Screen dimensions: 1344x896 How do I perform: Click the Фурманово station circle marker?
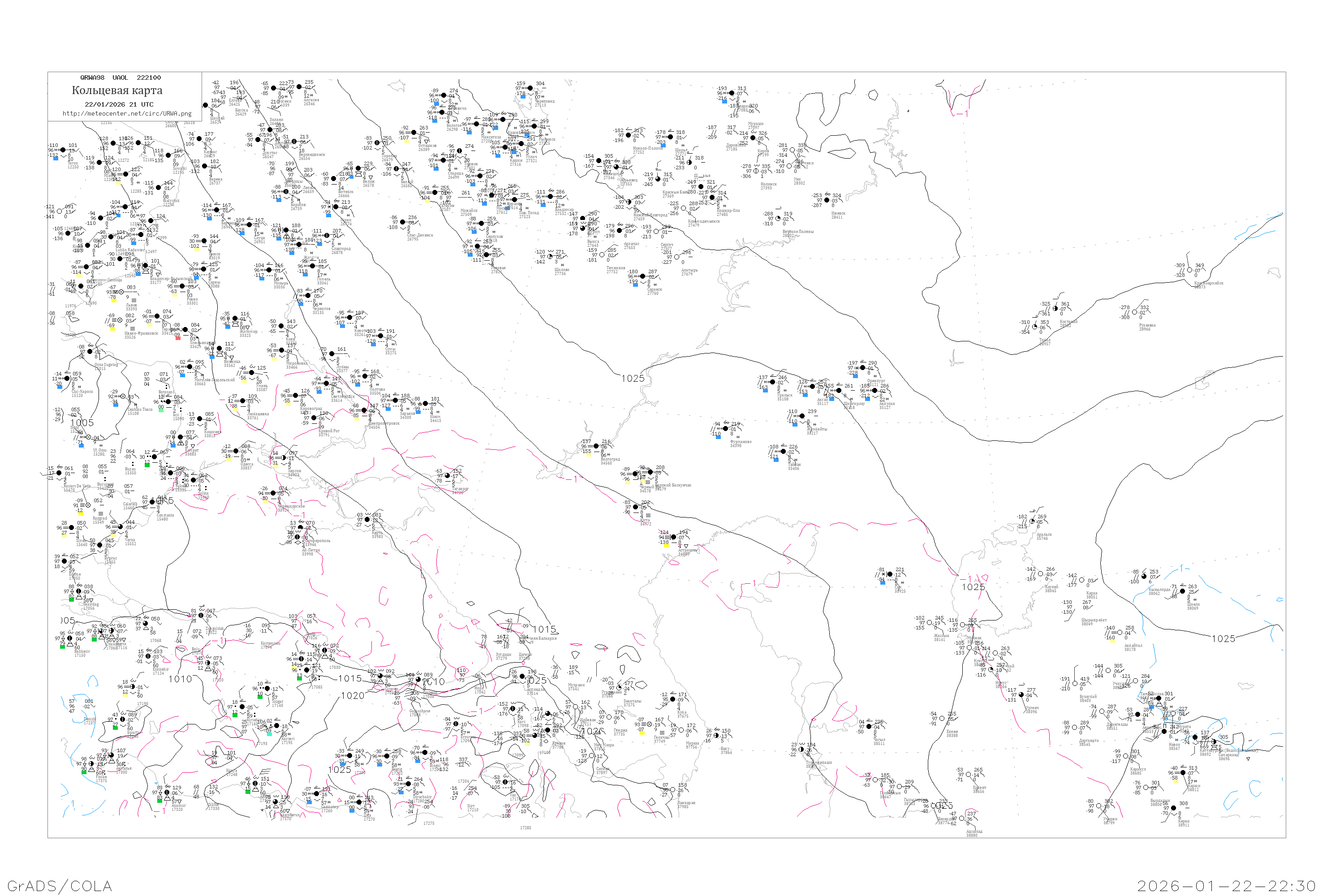point(726,429)
